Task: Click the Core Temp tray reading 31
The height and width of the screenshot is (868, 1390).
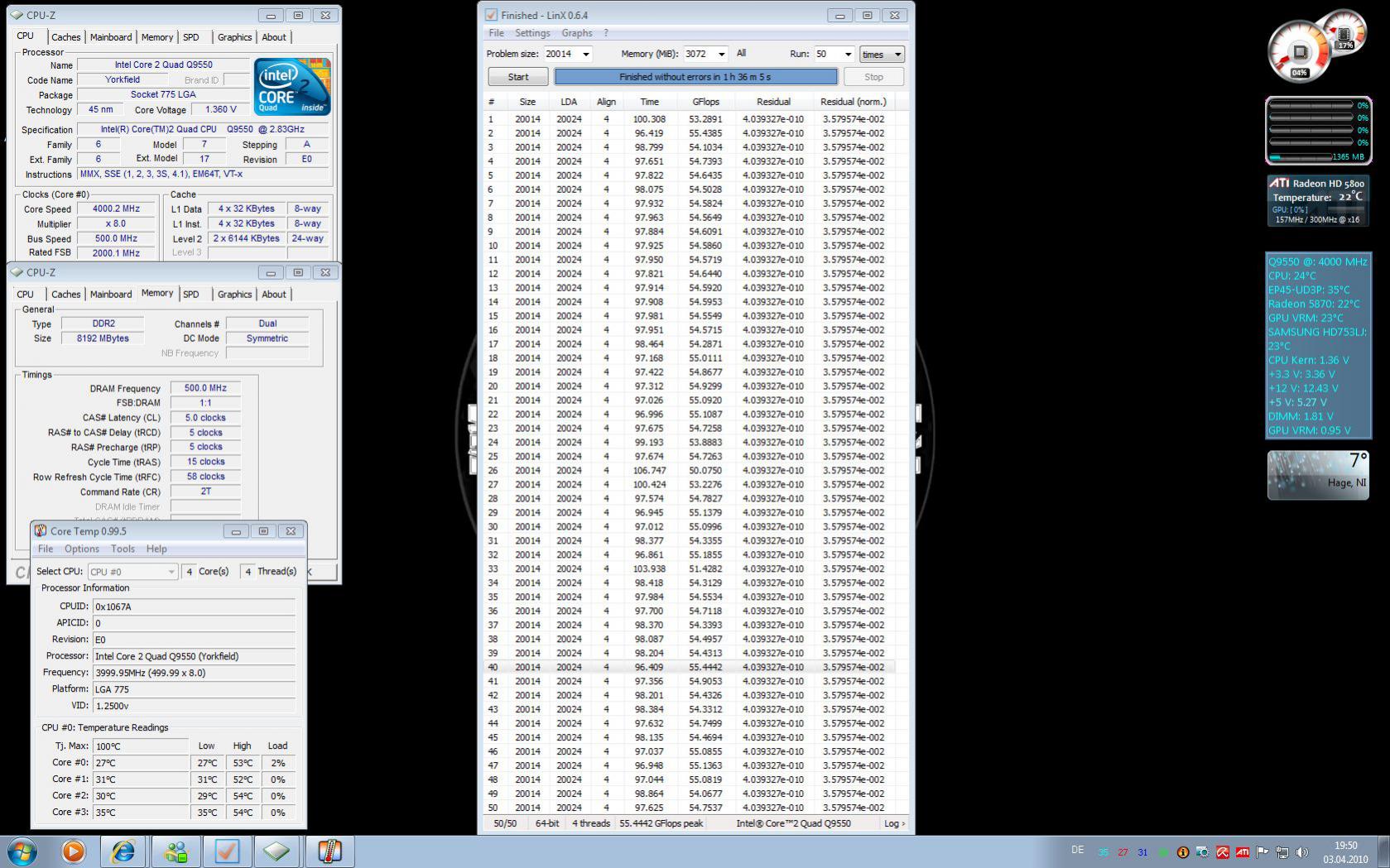Action: pyautogui.click(x=1142, y=852)
